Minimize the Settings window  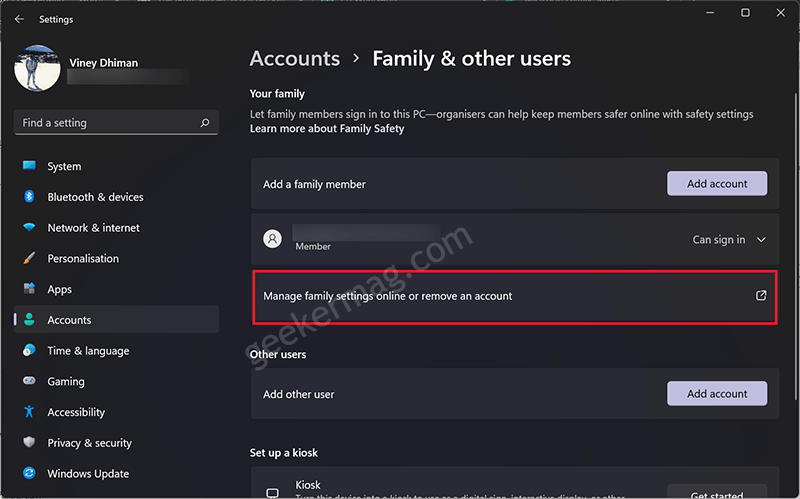click(x=710, y=13)
